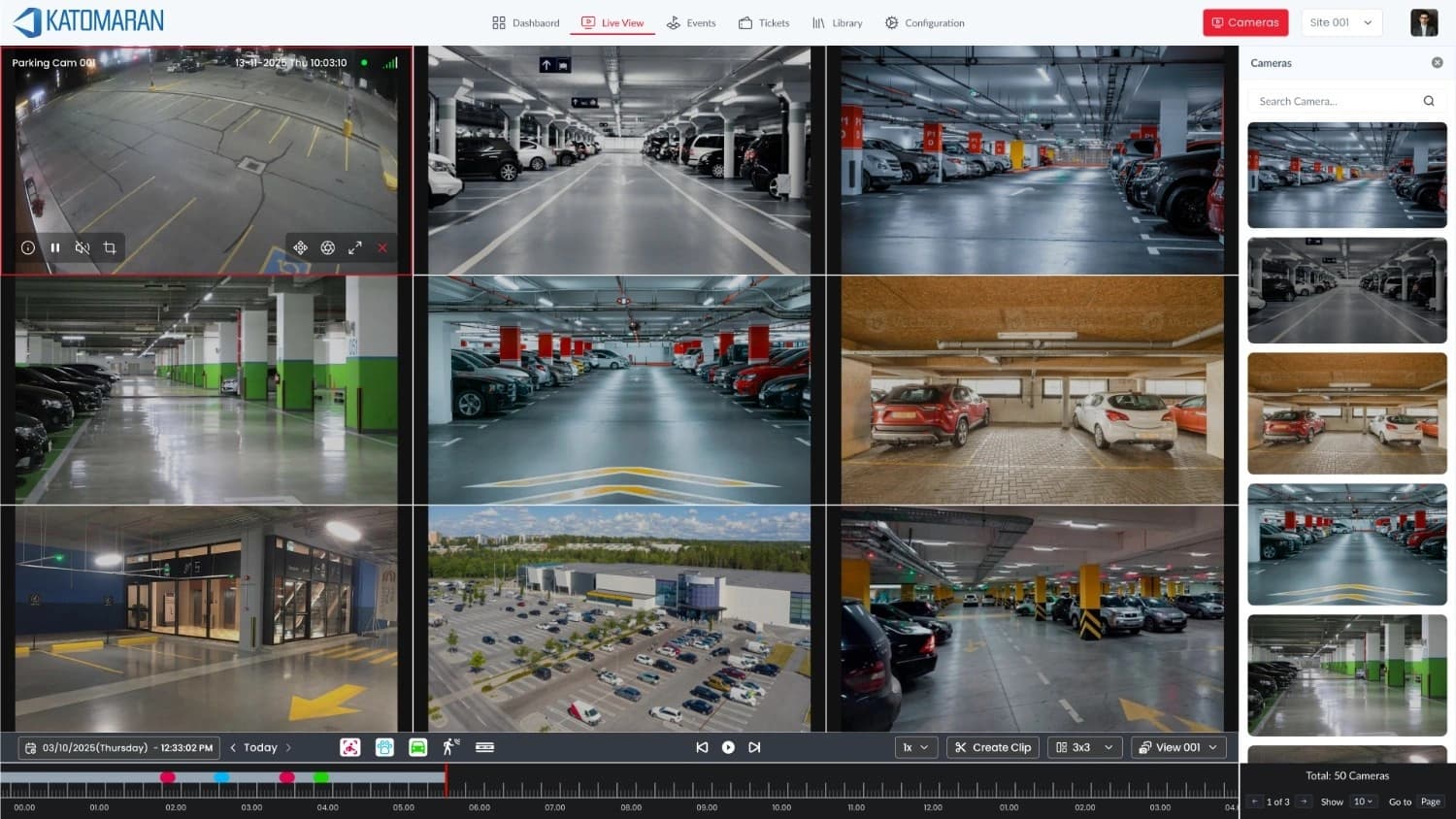
Task: Click the Today button in the timeline bar
Action: [x=258, y=747]
